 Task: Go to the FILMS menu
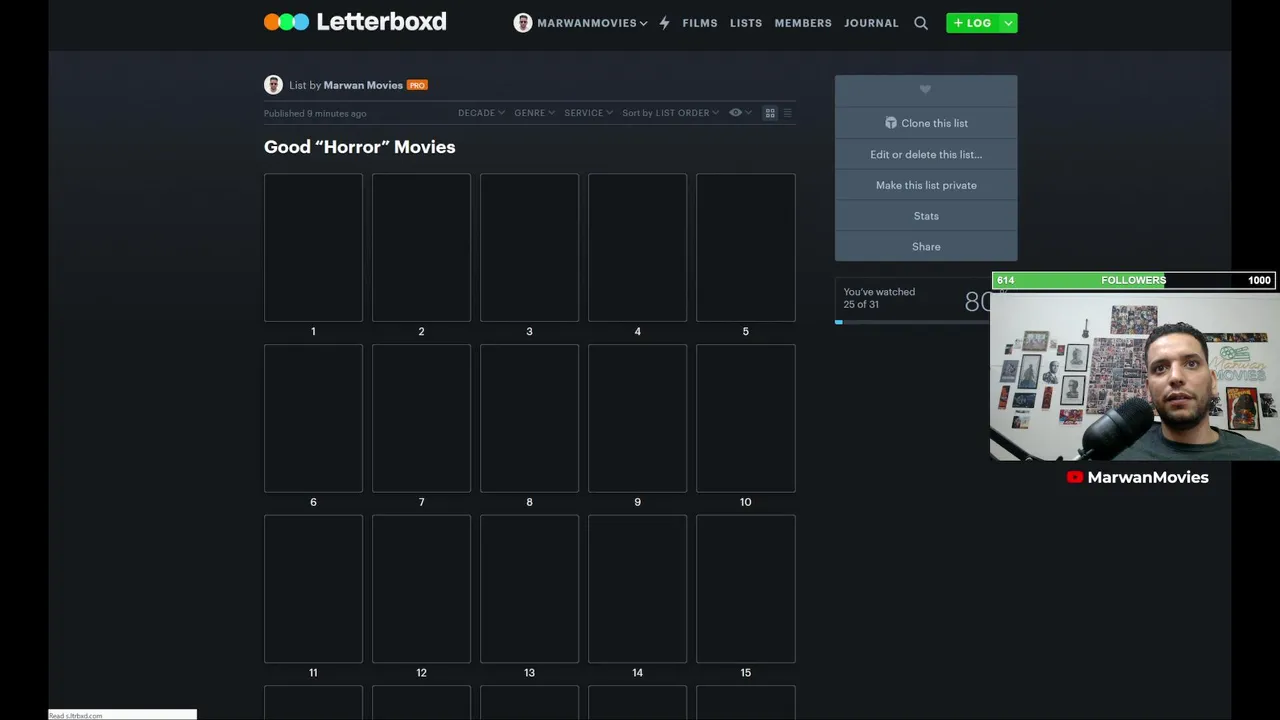tap(700, 23)
